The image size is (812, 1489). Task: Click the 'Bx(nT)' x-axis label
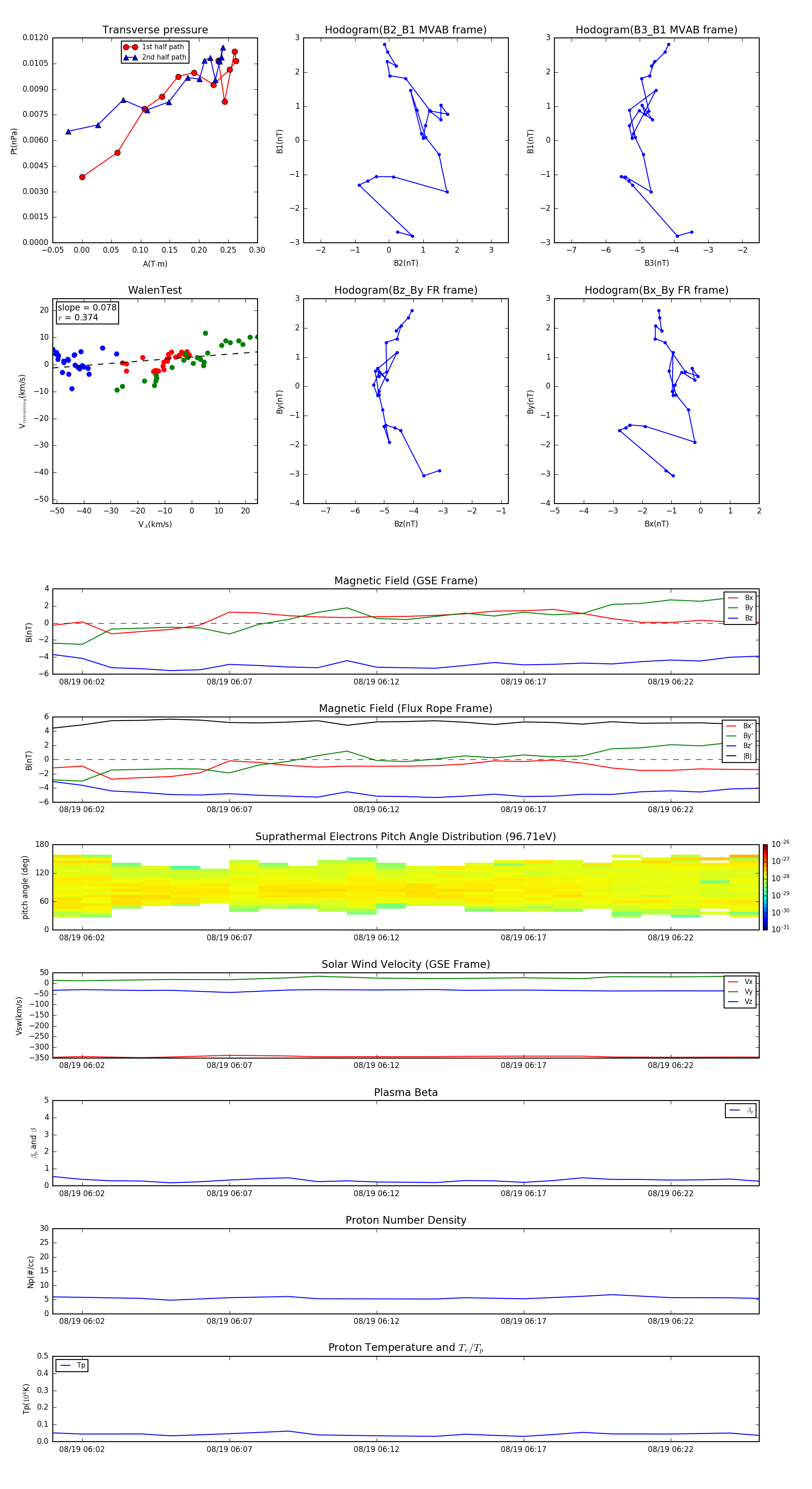tap(656, 524)
